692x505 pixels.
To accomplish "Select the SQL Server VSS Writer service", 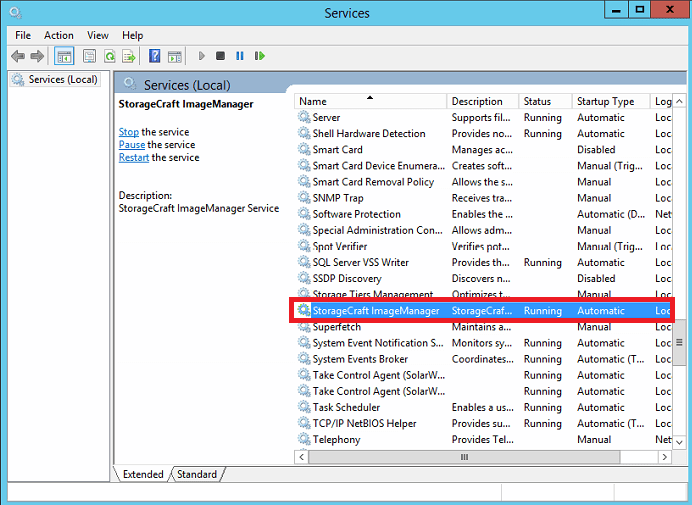I will 483,262.
